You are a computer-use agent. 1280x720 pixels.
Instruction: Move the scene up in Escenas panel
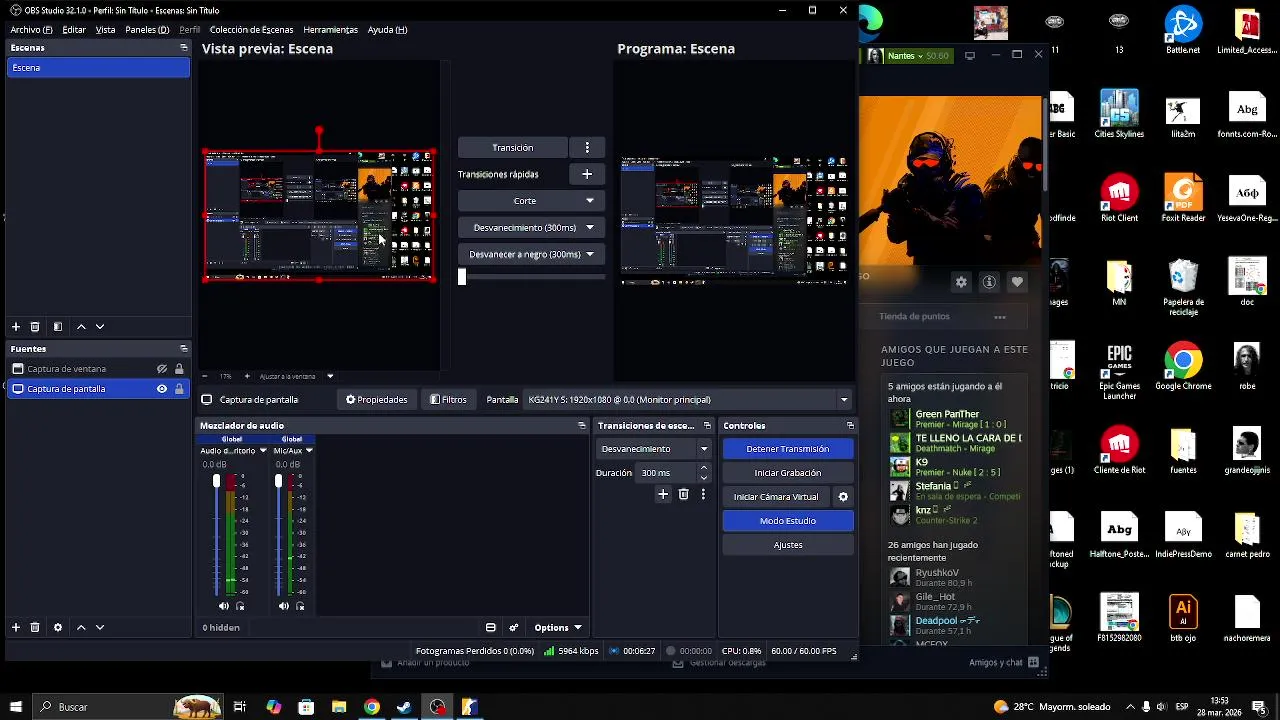click(x=81, y=327)
